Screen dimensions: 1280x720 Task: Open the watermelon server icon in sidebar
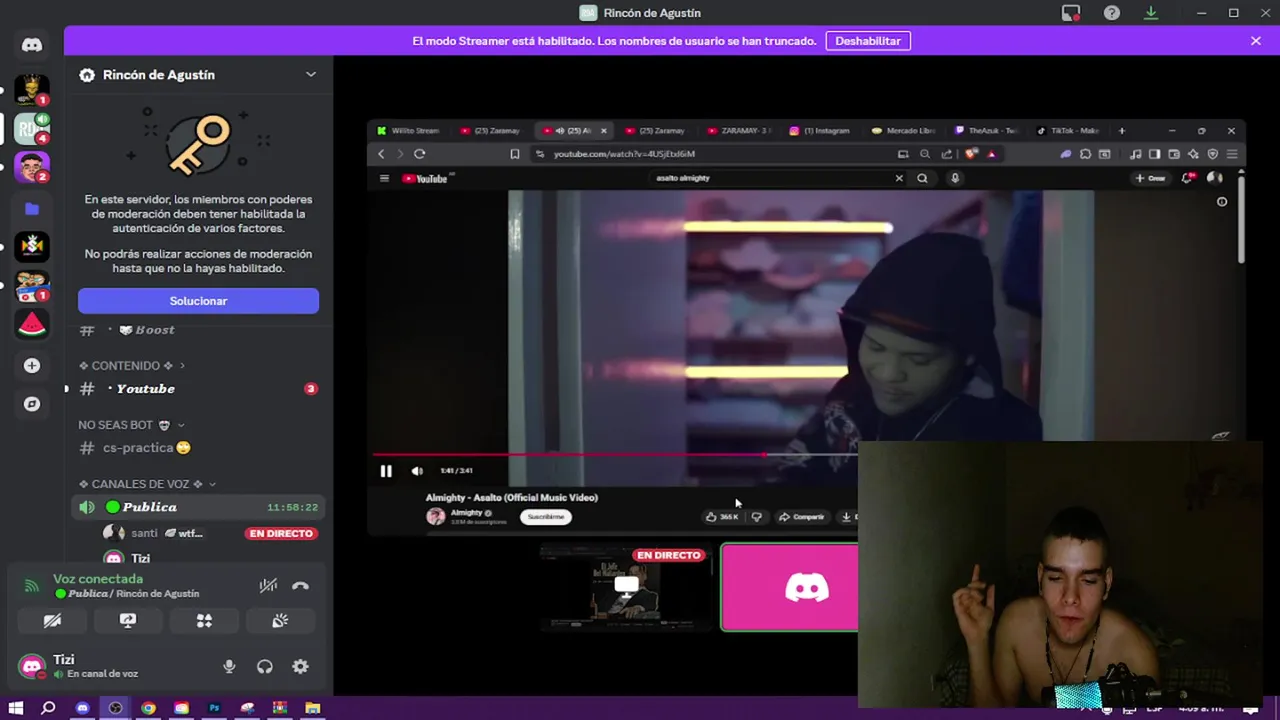pyautogui.click(x=32, y=324)
